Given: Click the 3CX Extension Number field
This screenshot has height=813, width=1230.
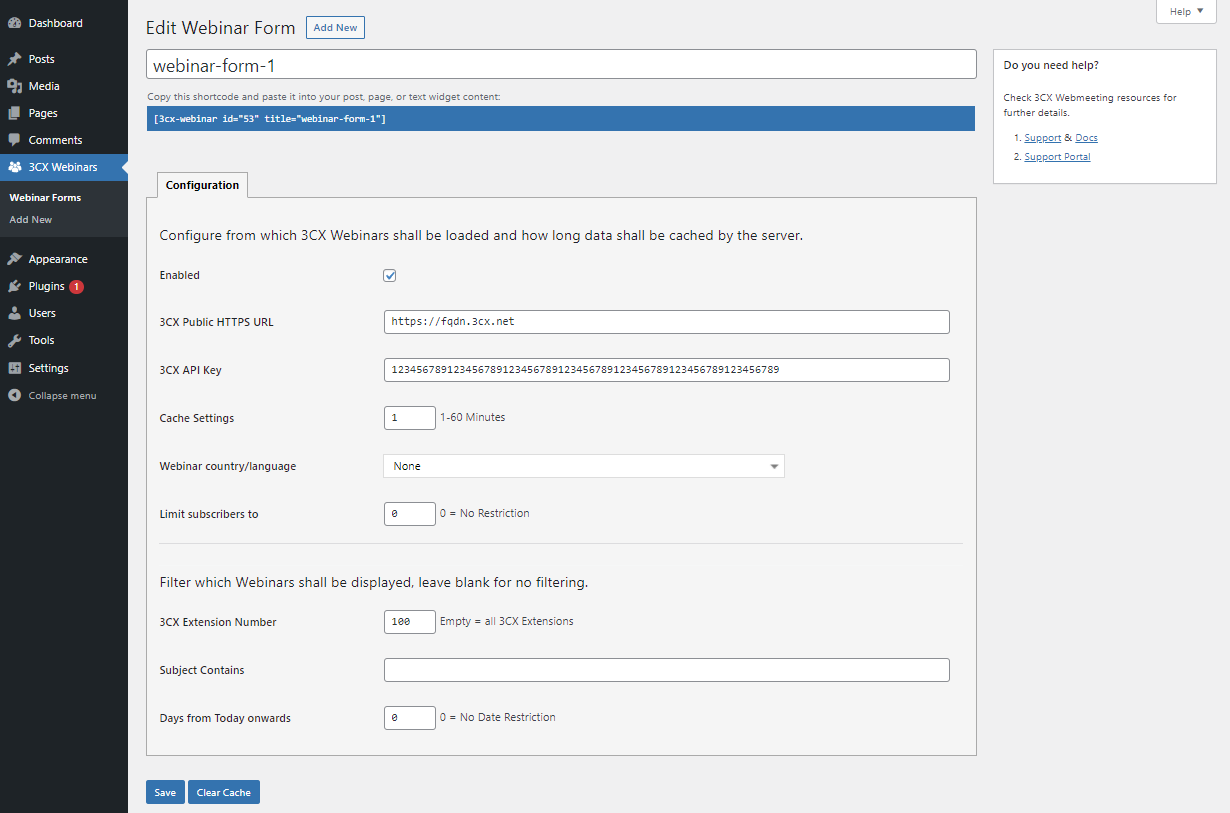Looking at the screenshot, I should click(410, 622).
